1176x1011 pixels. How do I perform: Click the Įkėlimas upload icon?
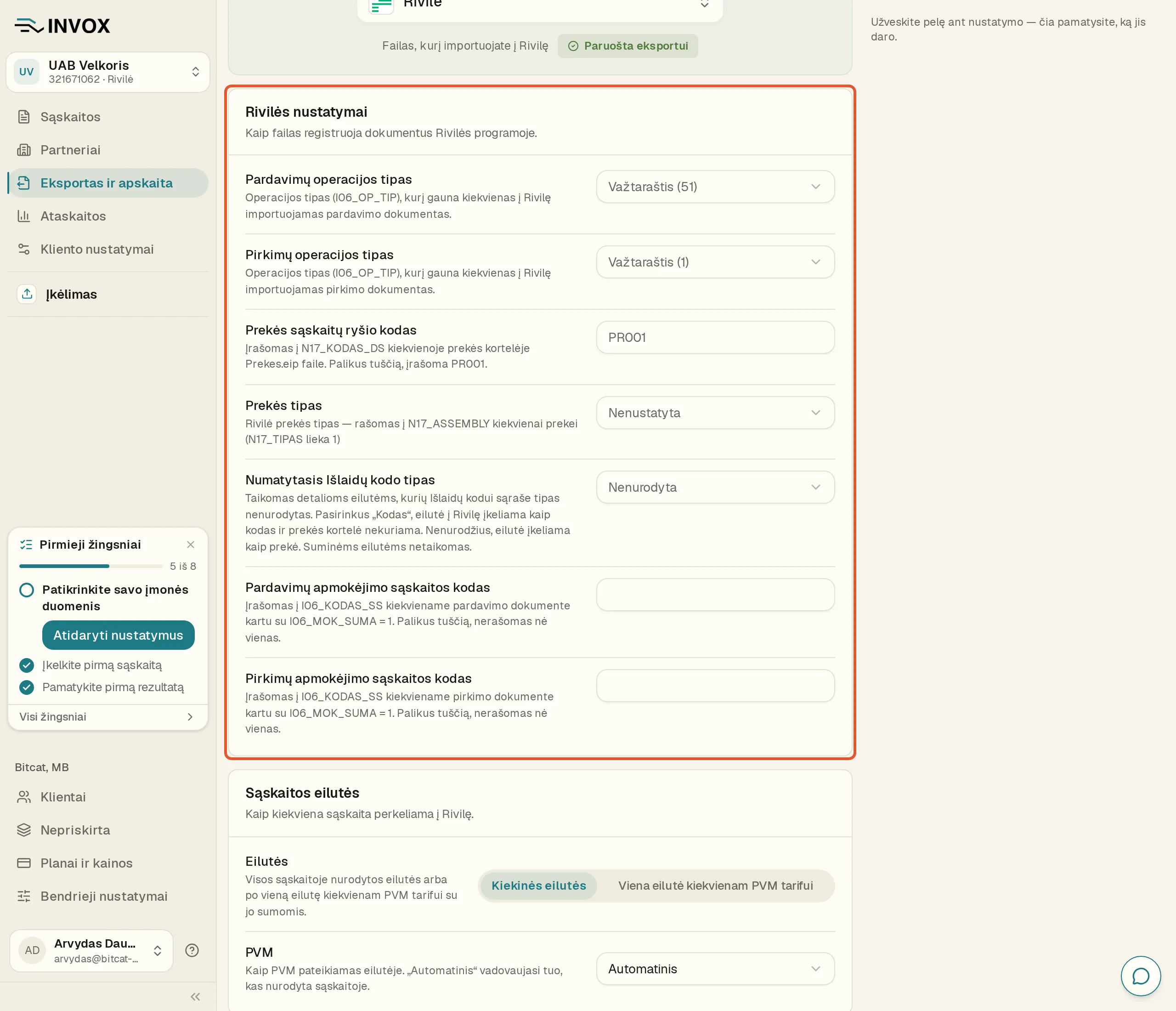tap(27, 294)
